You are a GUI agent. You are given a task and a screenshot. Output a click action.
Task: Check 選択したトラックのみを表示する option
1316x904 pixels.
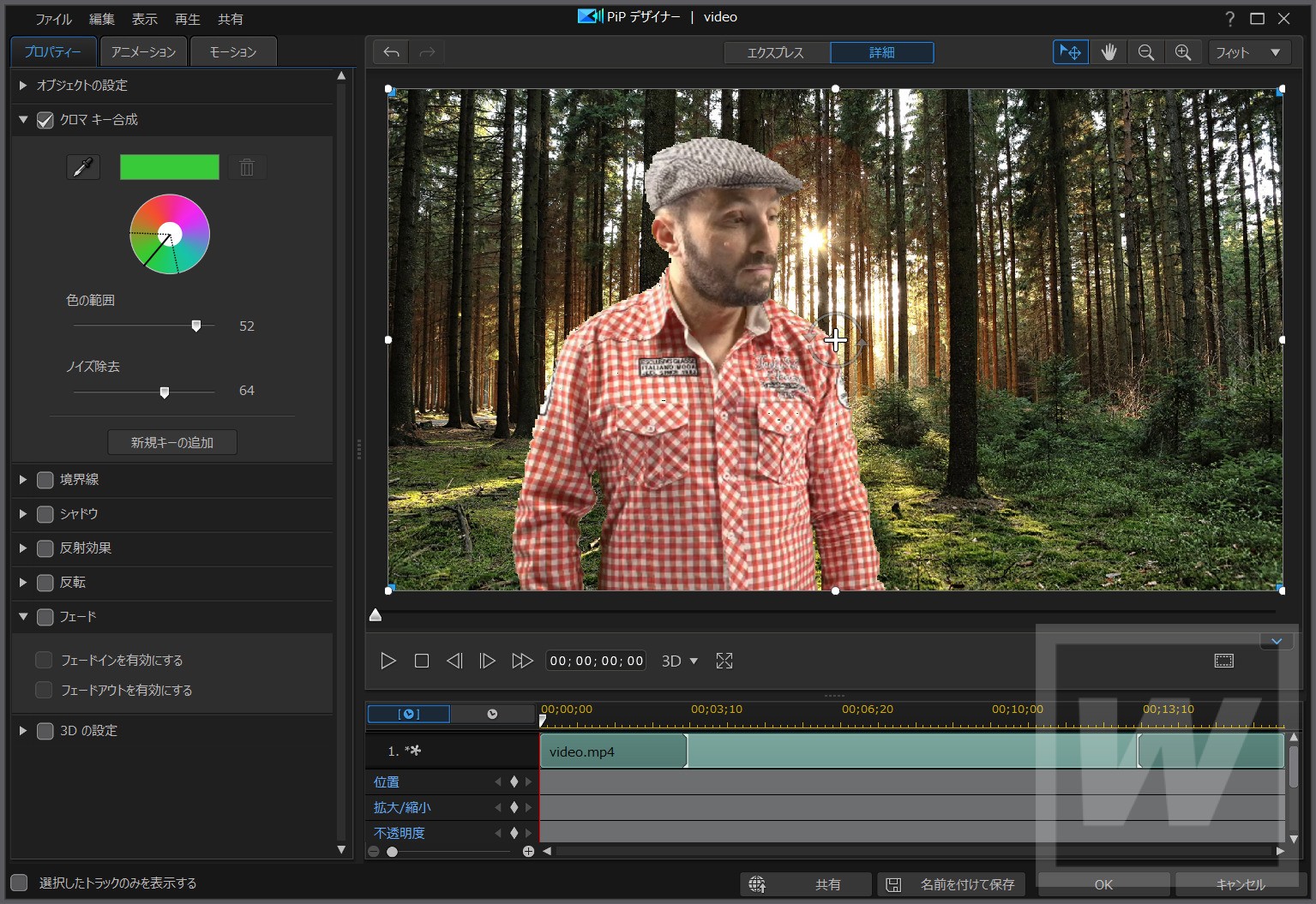click(19, 883)
